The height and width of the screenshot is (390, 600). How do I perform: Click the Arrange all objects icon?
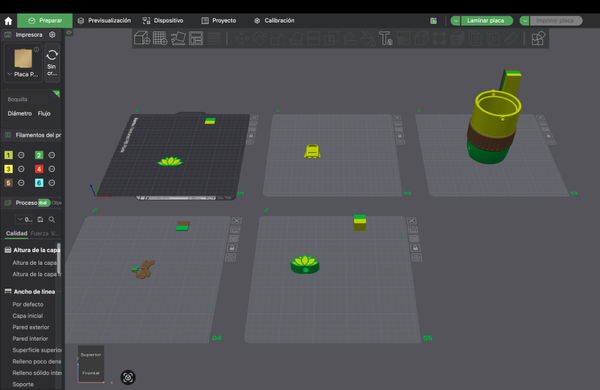coord(196,38)
